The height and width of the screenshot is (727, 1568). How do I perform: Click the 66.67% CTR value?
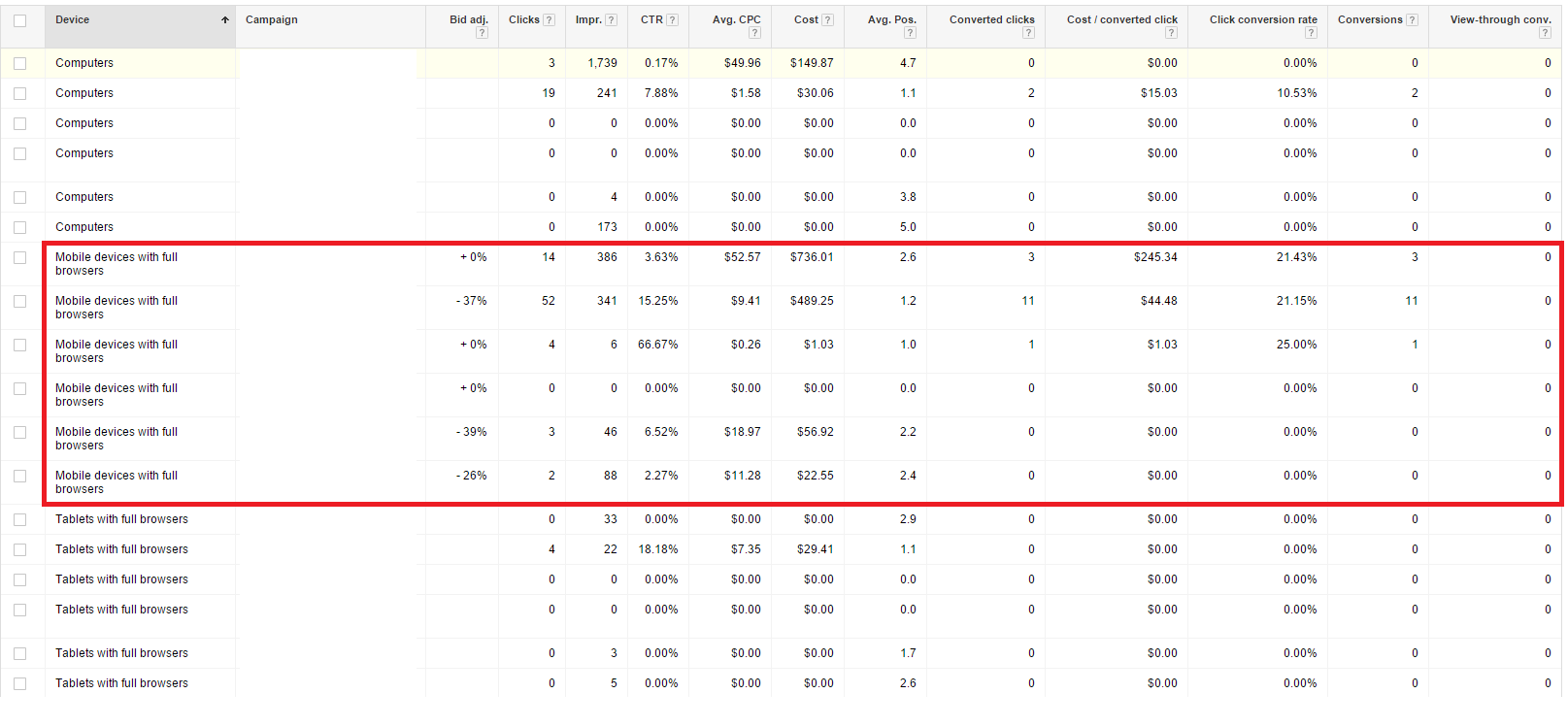coord(658,345)
